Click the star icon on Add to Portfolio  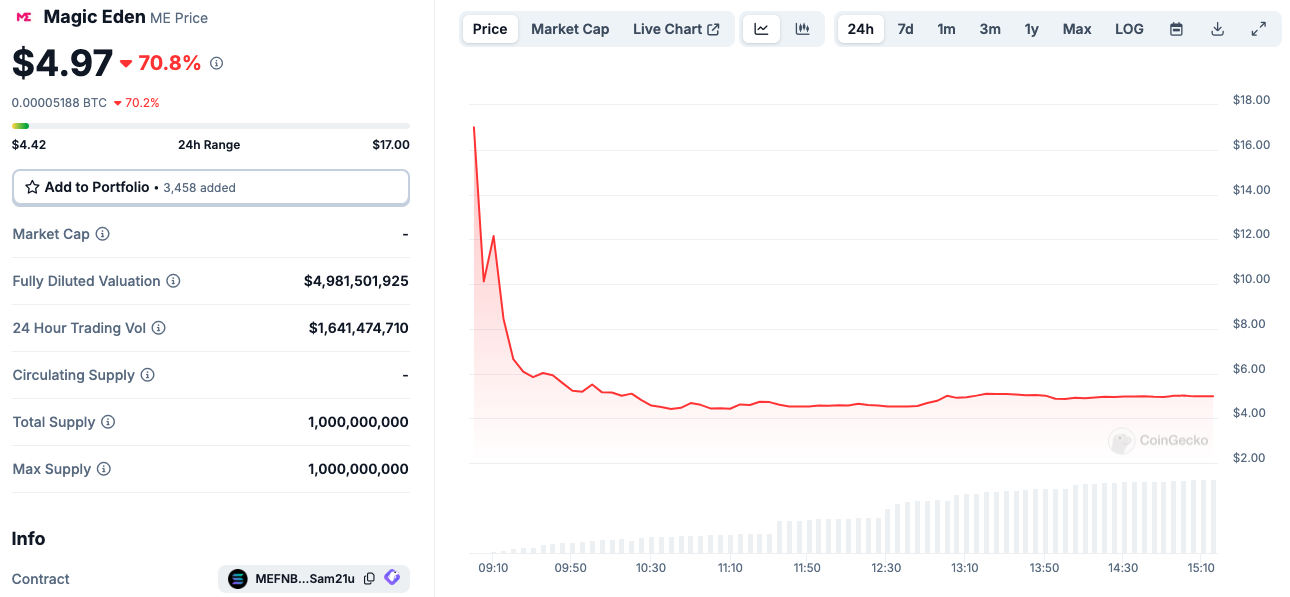click(x=32, y=187)
